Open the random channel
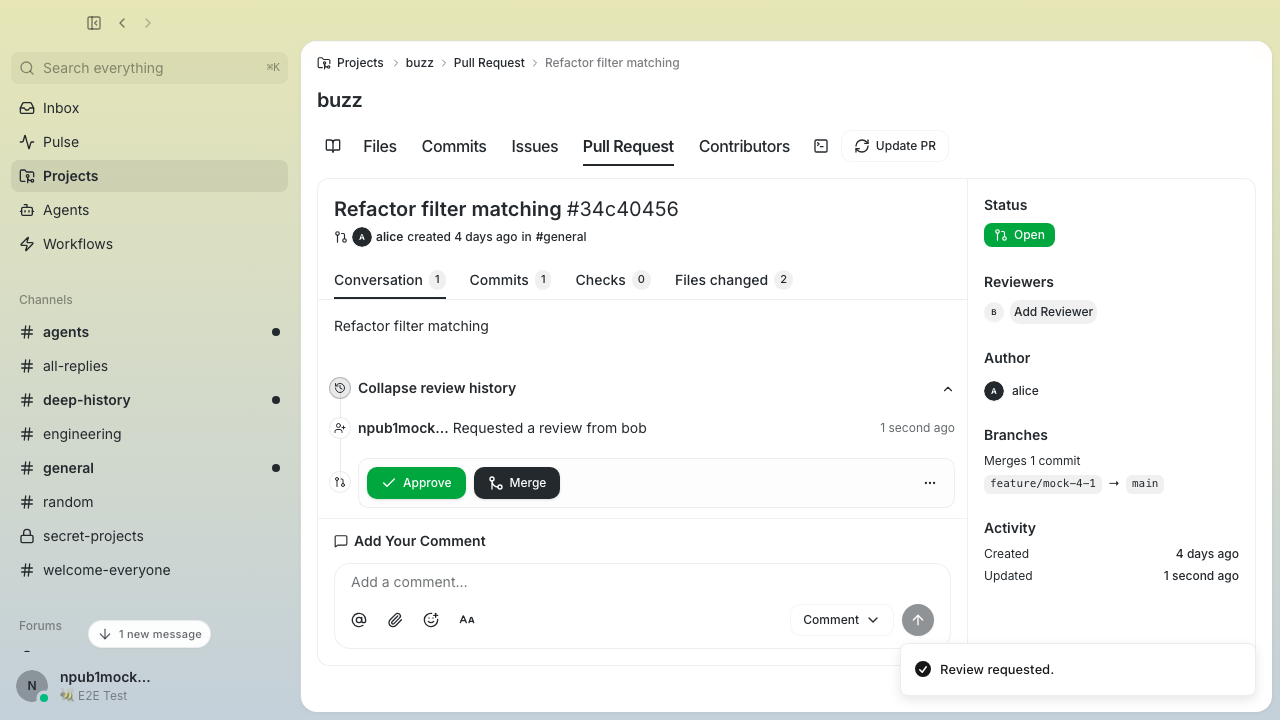 [150, 502]
